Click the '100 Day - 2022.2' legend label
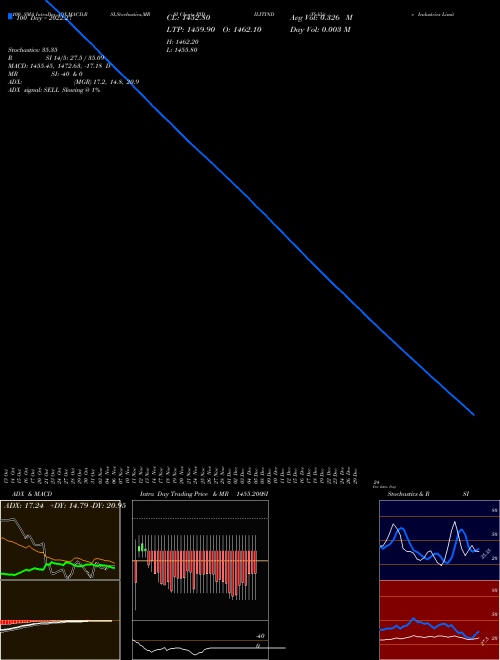Image resolution: width=500 pixels, height=660 pixels. 44,18
